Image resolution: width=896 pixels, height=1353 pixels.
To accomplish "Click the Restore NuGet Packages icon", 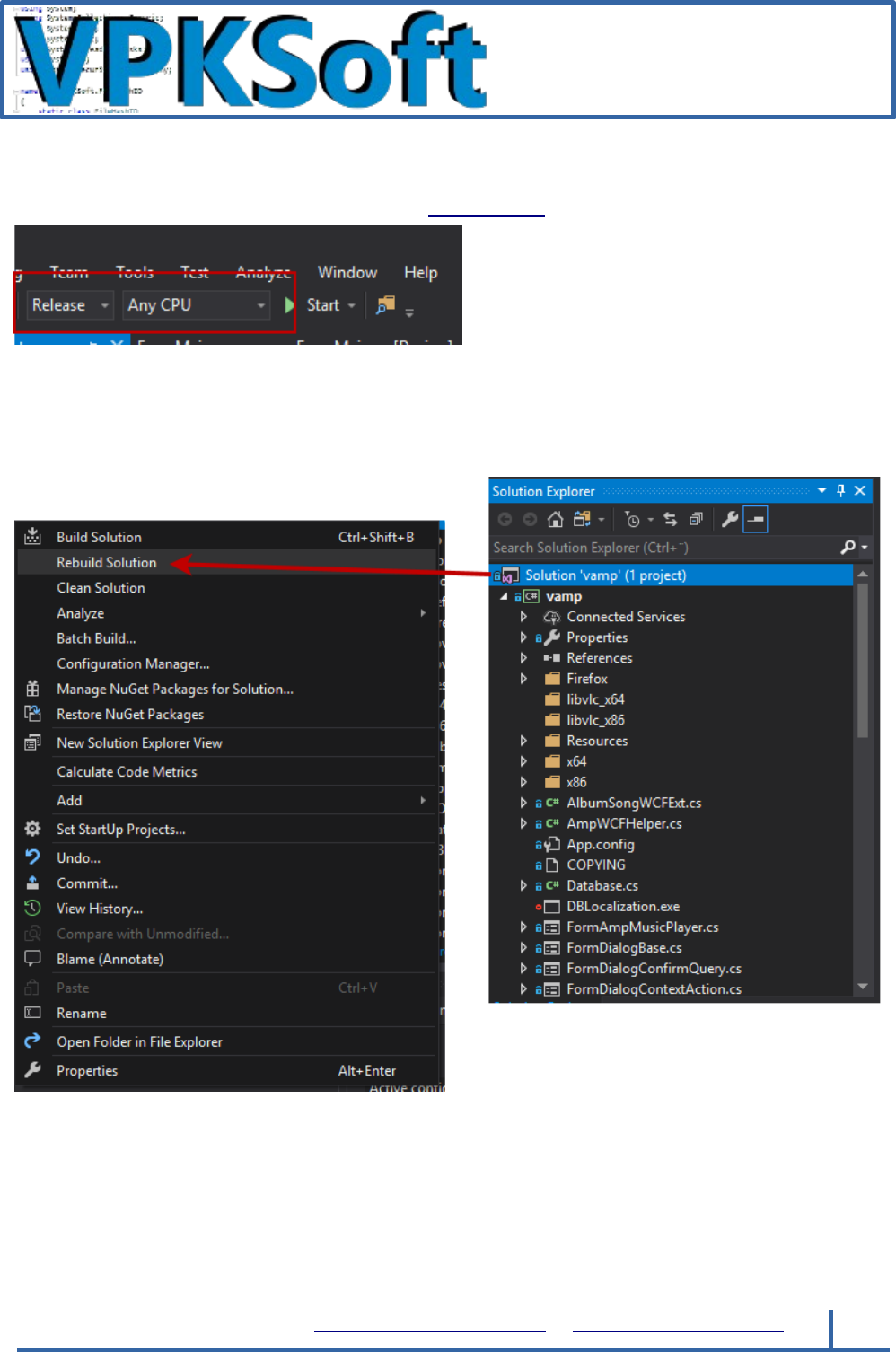I will tap(32, 714).
